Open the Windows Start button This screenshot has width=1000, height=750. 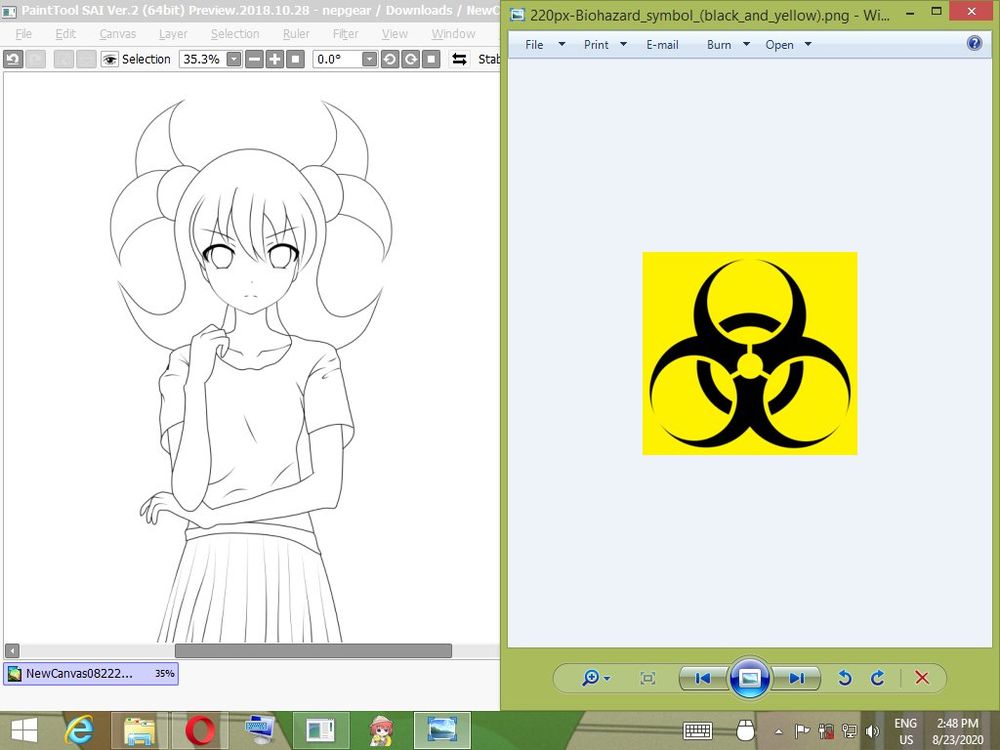coord(24,730)
